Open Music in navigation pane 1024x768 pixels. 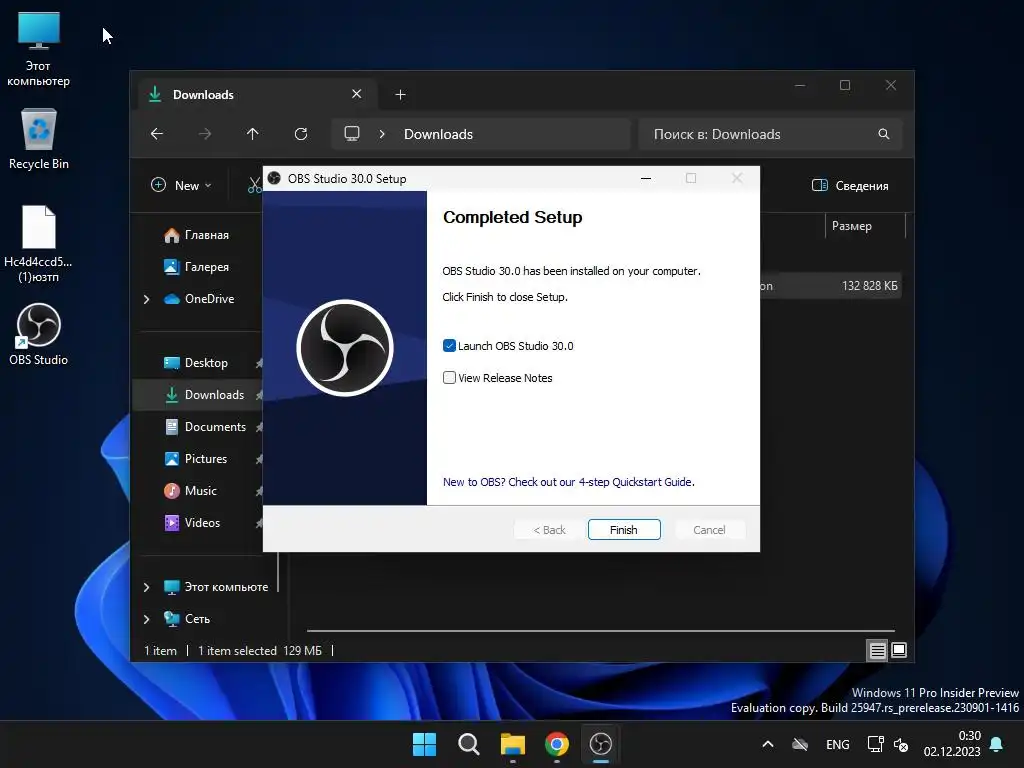pyautogui.click(x=191, y=491)
